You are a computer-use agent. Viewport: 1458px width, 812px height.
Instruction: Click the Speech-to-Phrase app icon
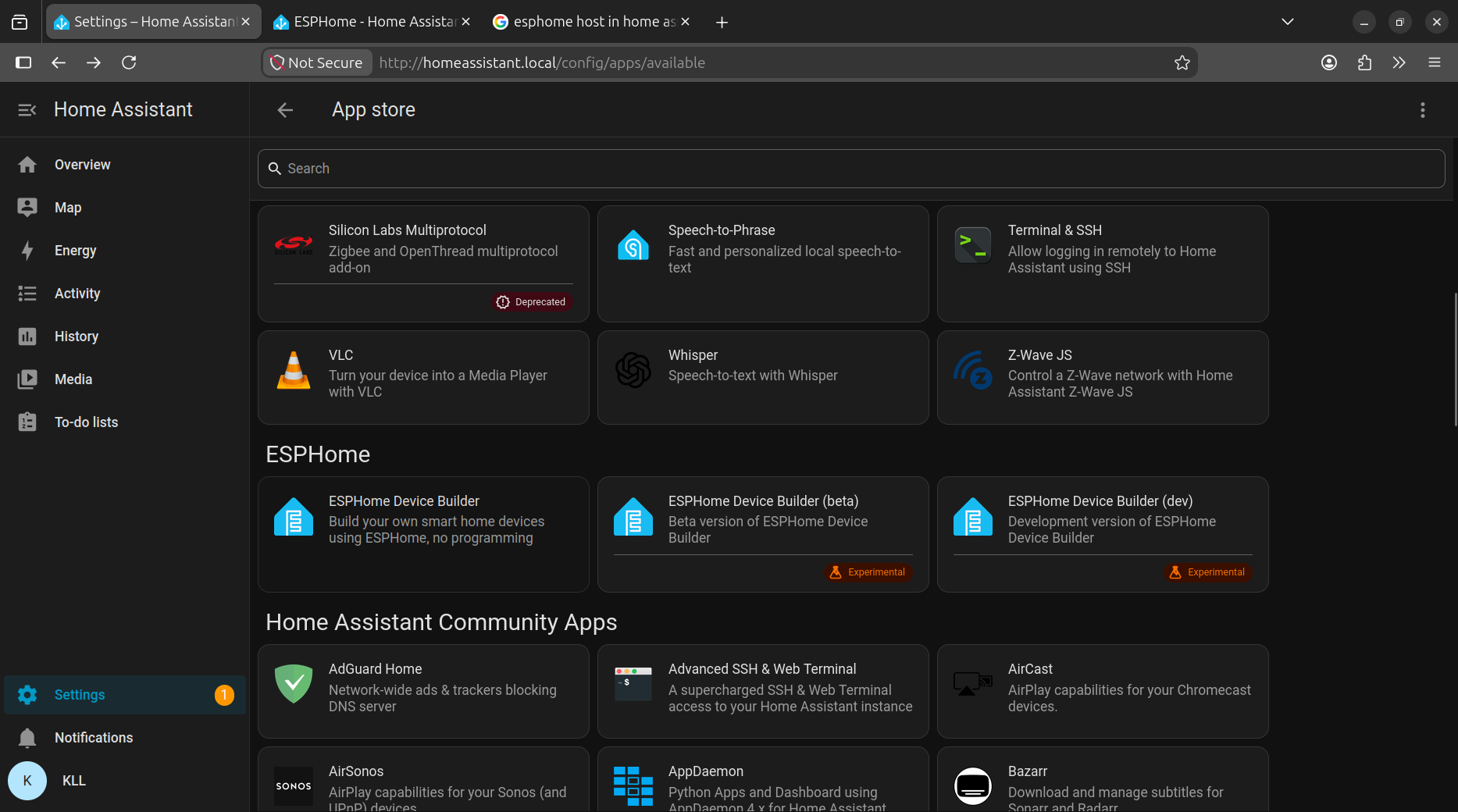[x=633, y=246]
